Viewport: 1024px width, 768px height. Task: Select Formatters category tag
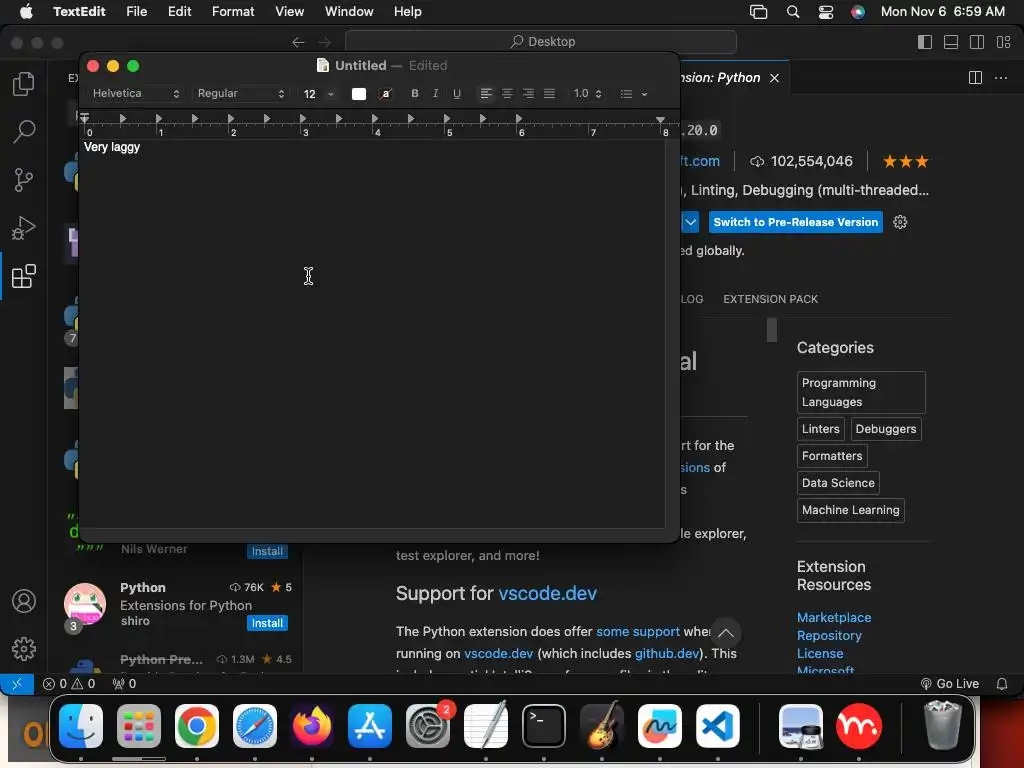click(832, 456)
